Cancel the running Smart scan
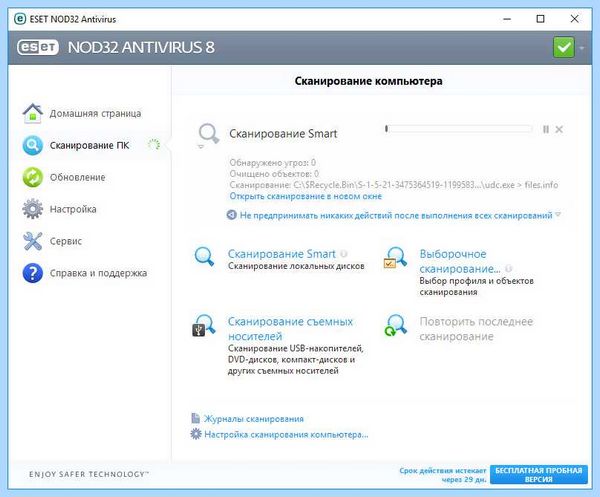 (559, 129)
